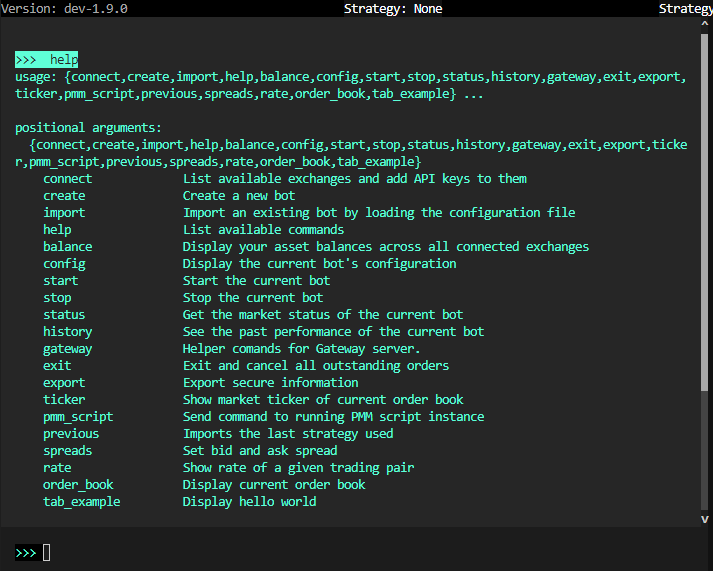Click the 'order_book' command entry

pos(78,485)
